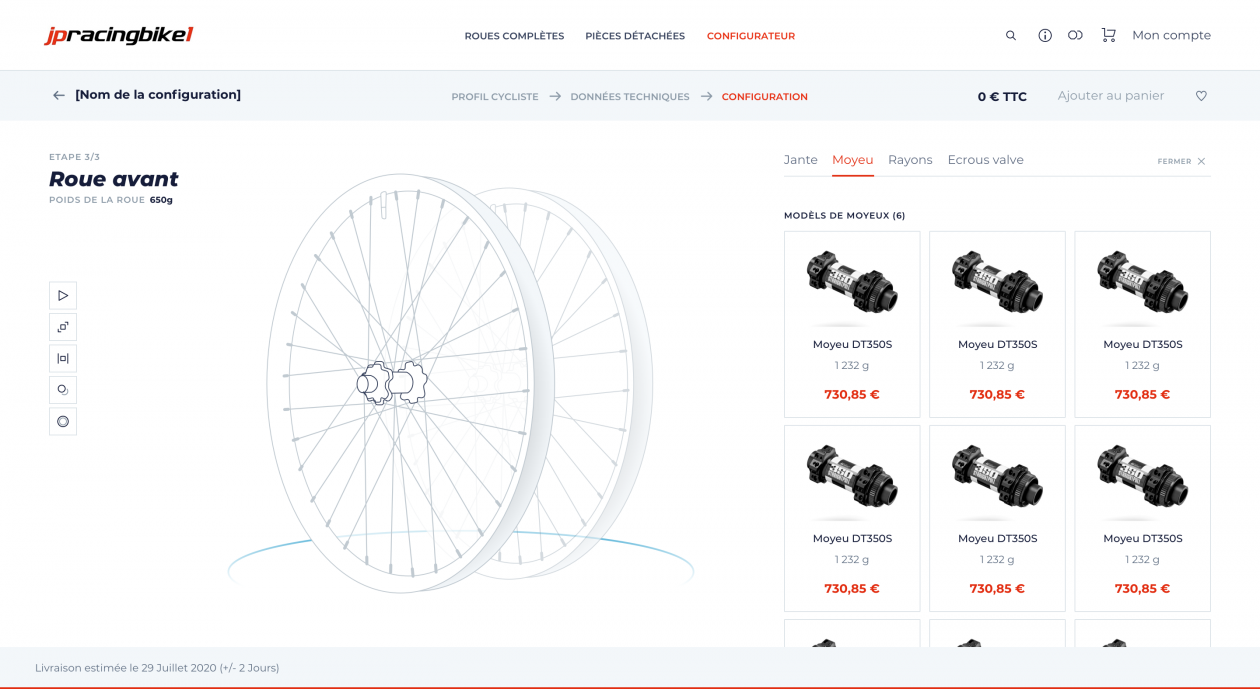Click Ajouter au panier
This screenshot has height=689, width=1260.
click(1111, 95)
